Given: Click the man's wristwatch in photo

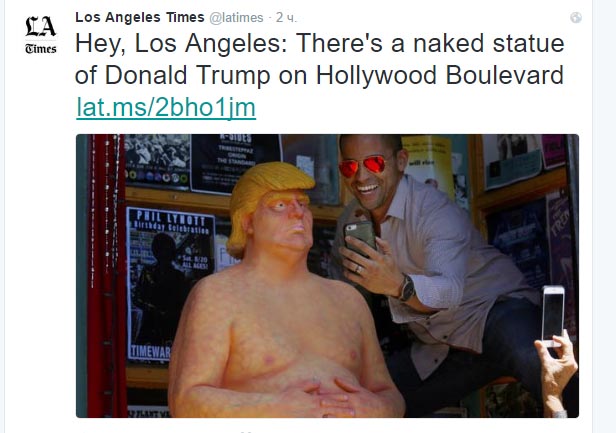Looking at the screenshot, I should coord(407,288).
